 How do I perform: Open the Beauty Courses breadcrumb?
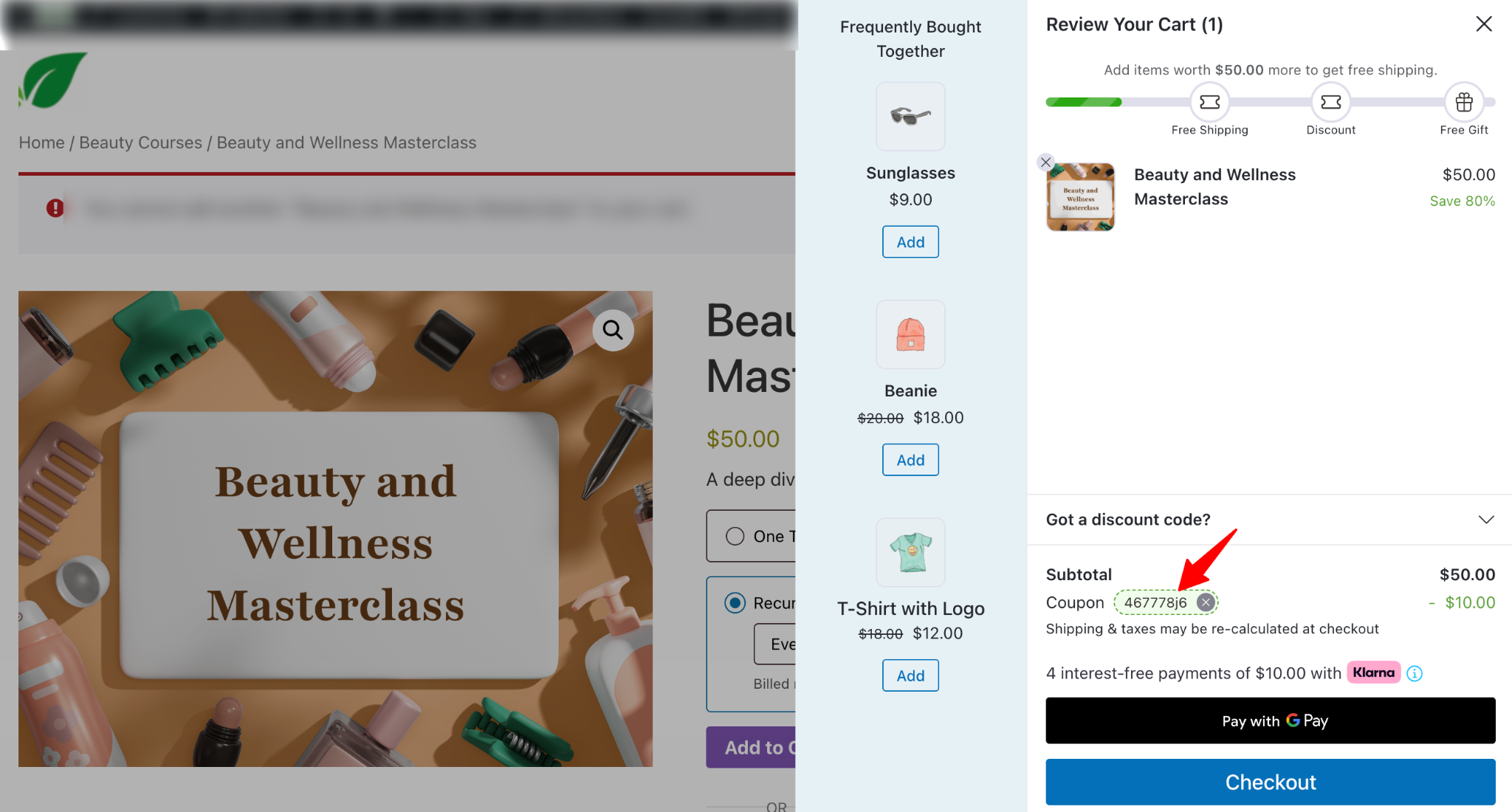140,142
